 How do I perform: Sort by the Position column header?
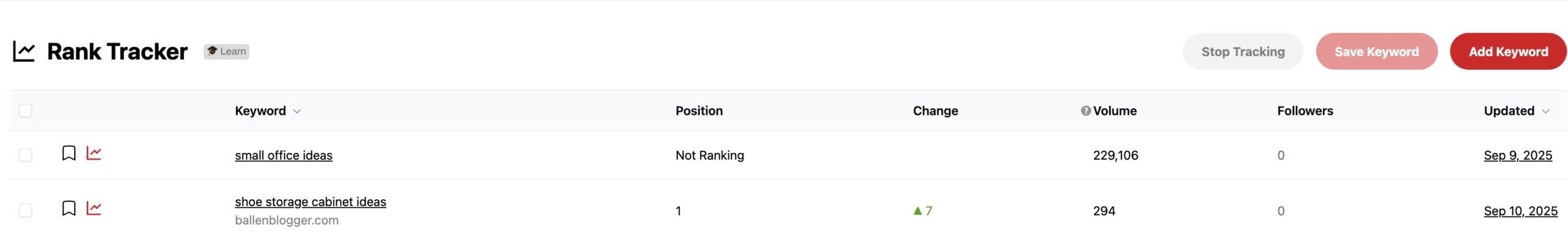699,111
